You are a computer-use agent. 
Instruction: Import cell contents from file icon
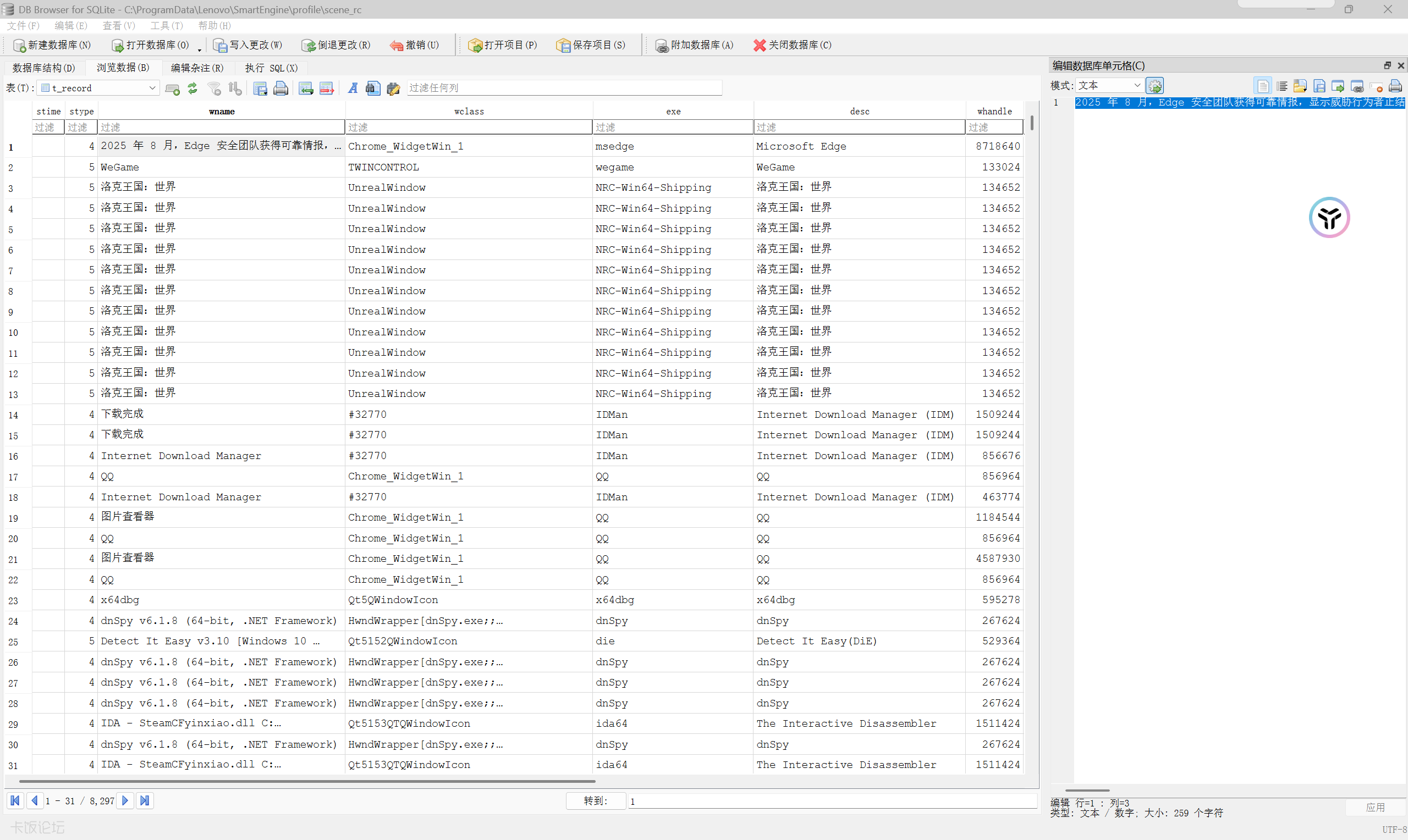(1300, 86)
